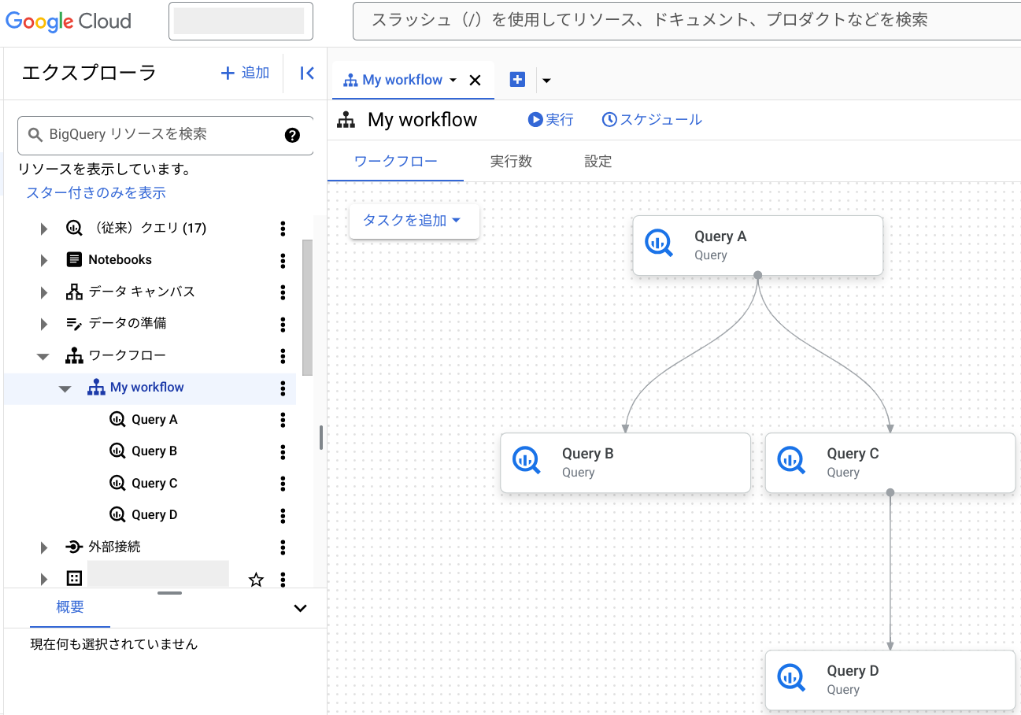The height and width of the screenshot is (715, 1021).
Task: Open the タスクを追加 dropdown
Action: [414, 221]
